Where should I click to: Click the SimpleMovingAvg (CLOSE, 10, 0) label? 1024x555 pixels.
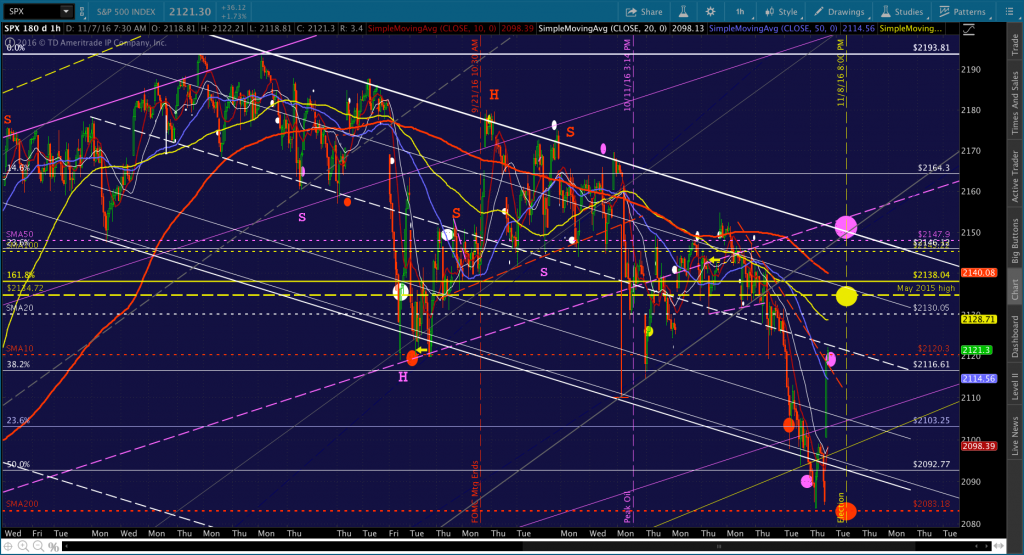[x=432, y=29]
